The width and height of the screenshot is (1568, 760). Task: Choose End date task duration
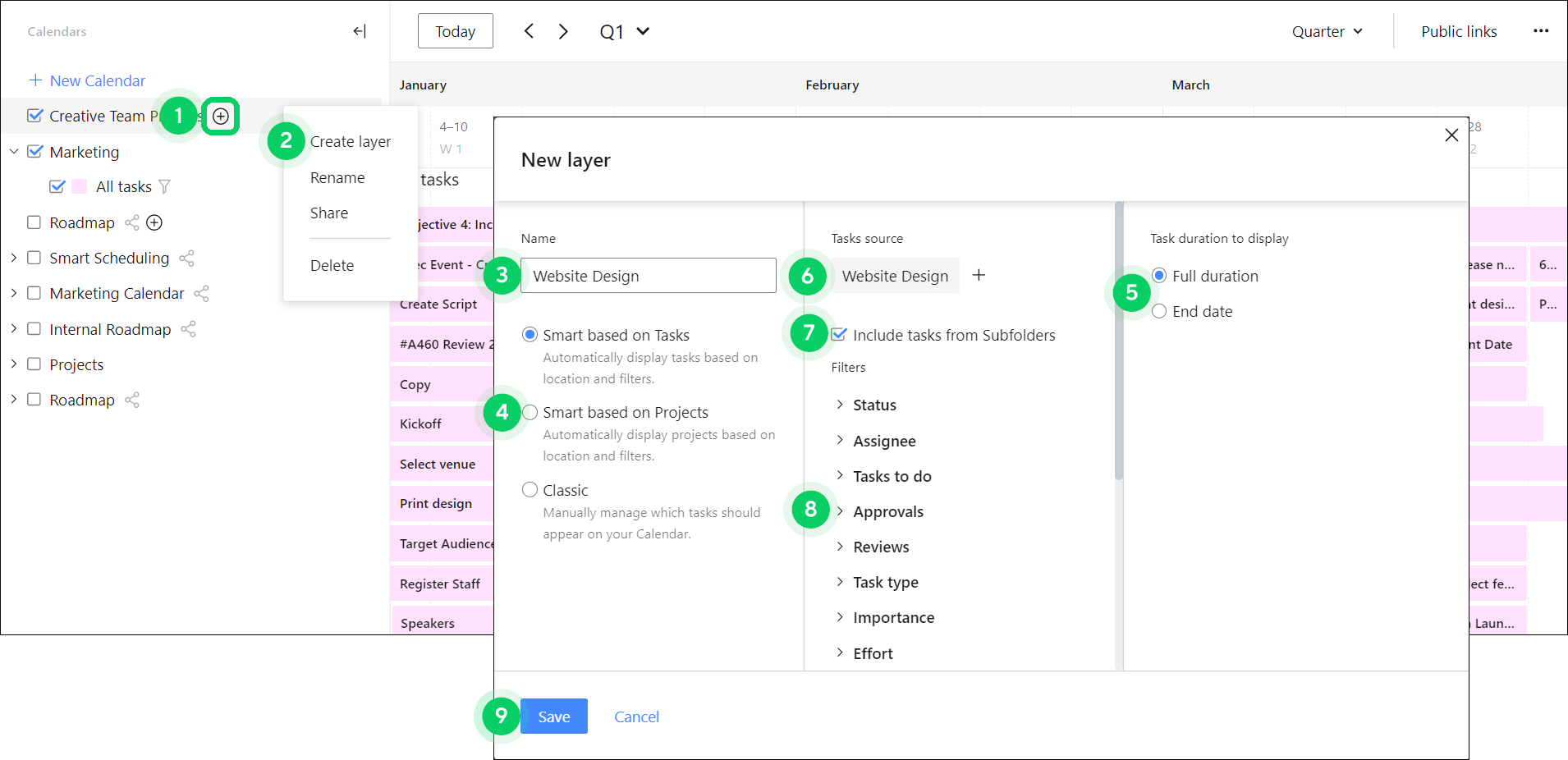click(x=1159, y=311)
